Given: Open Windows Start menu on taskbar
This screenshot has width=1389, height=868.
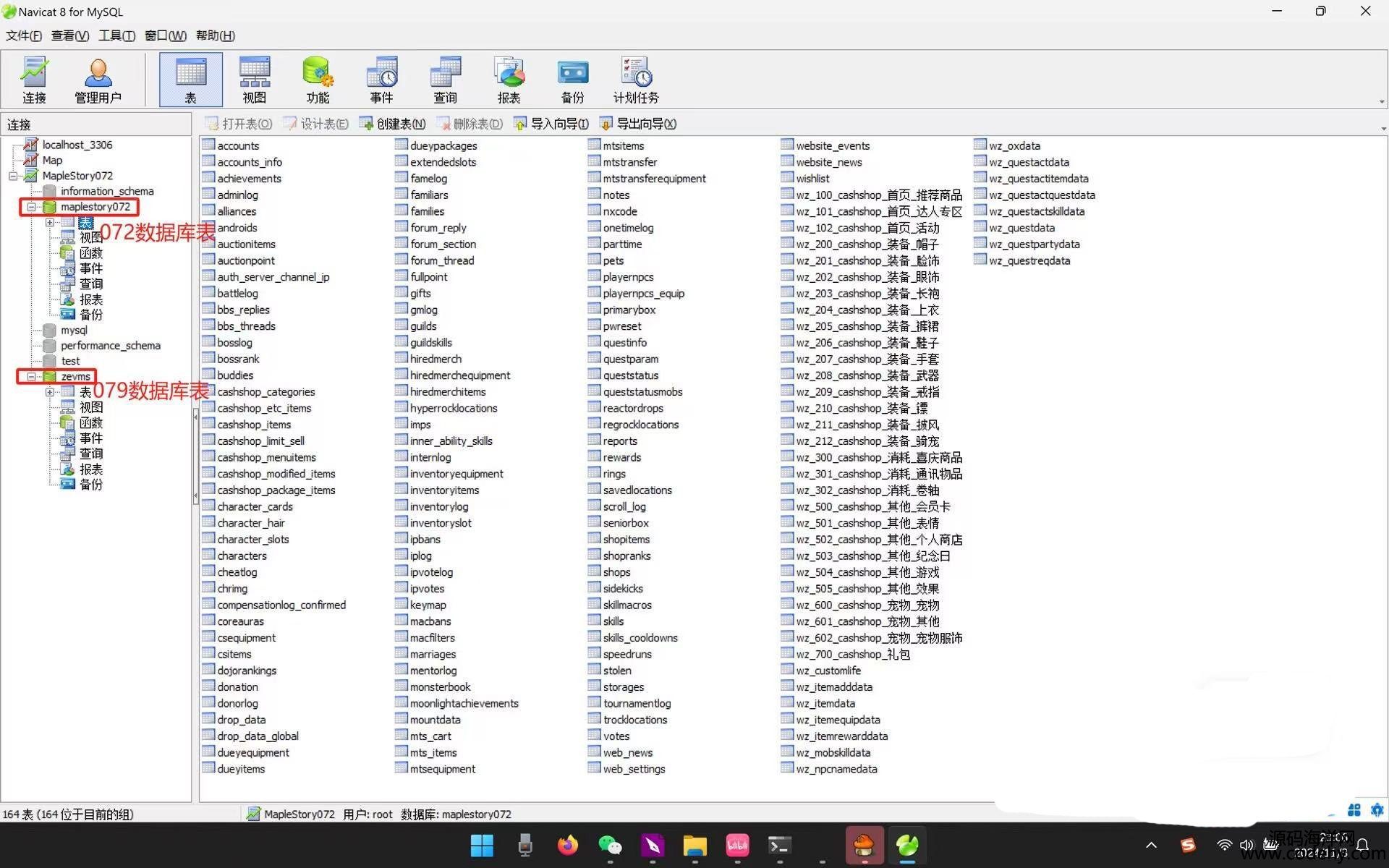Looking at the screenshot, I should pos(482,845).
